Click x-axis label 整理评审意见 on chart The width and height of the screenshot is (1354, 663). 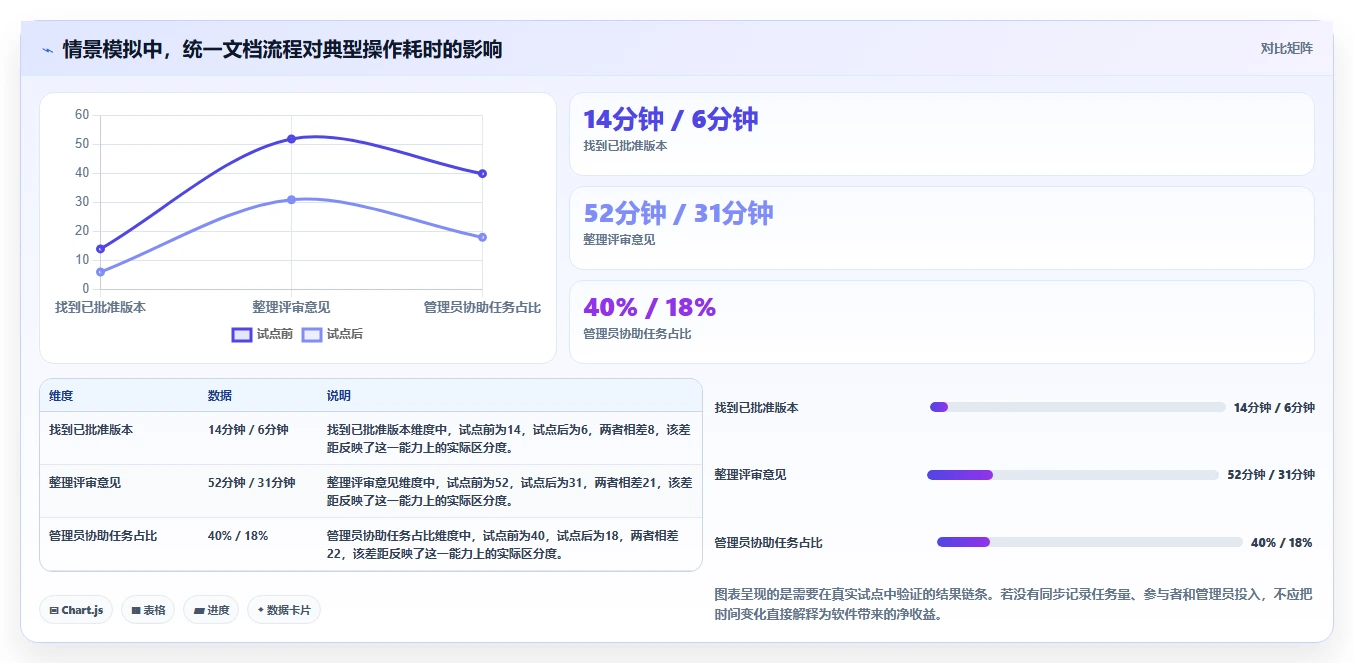pos(291,307)
